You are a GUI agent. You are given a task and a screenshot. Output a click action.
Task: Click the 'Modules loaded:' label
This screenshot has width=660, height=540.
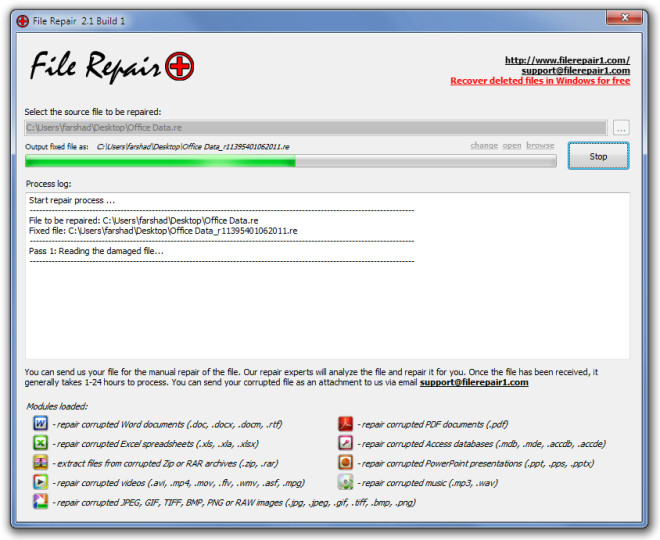point(57,407)
